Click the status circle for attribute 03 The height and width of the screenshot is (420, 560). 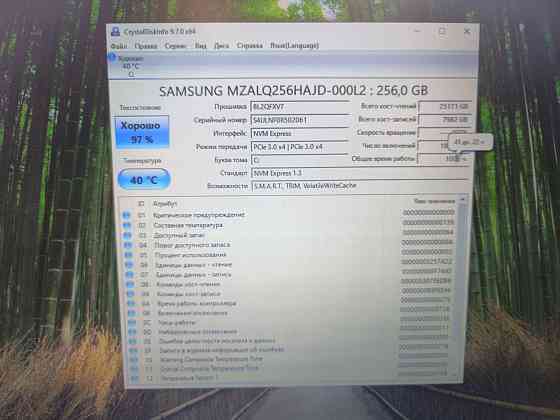[x=128, y=235]
